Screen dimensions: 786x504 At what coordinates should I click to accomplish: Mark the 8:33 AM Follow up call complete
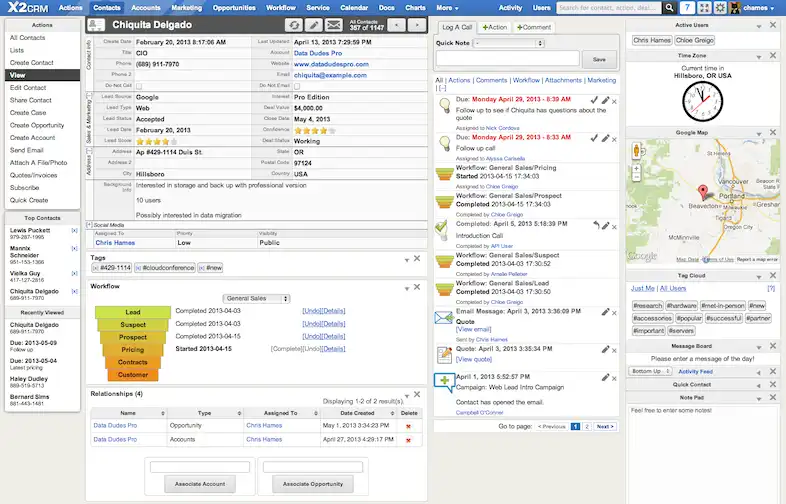pyautogui.click(x=594, y=138)
